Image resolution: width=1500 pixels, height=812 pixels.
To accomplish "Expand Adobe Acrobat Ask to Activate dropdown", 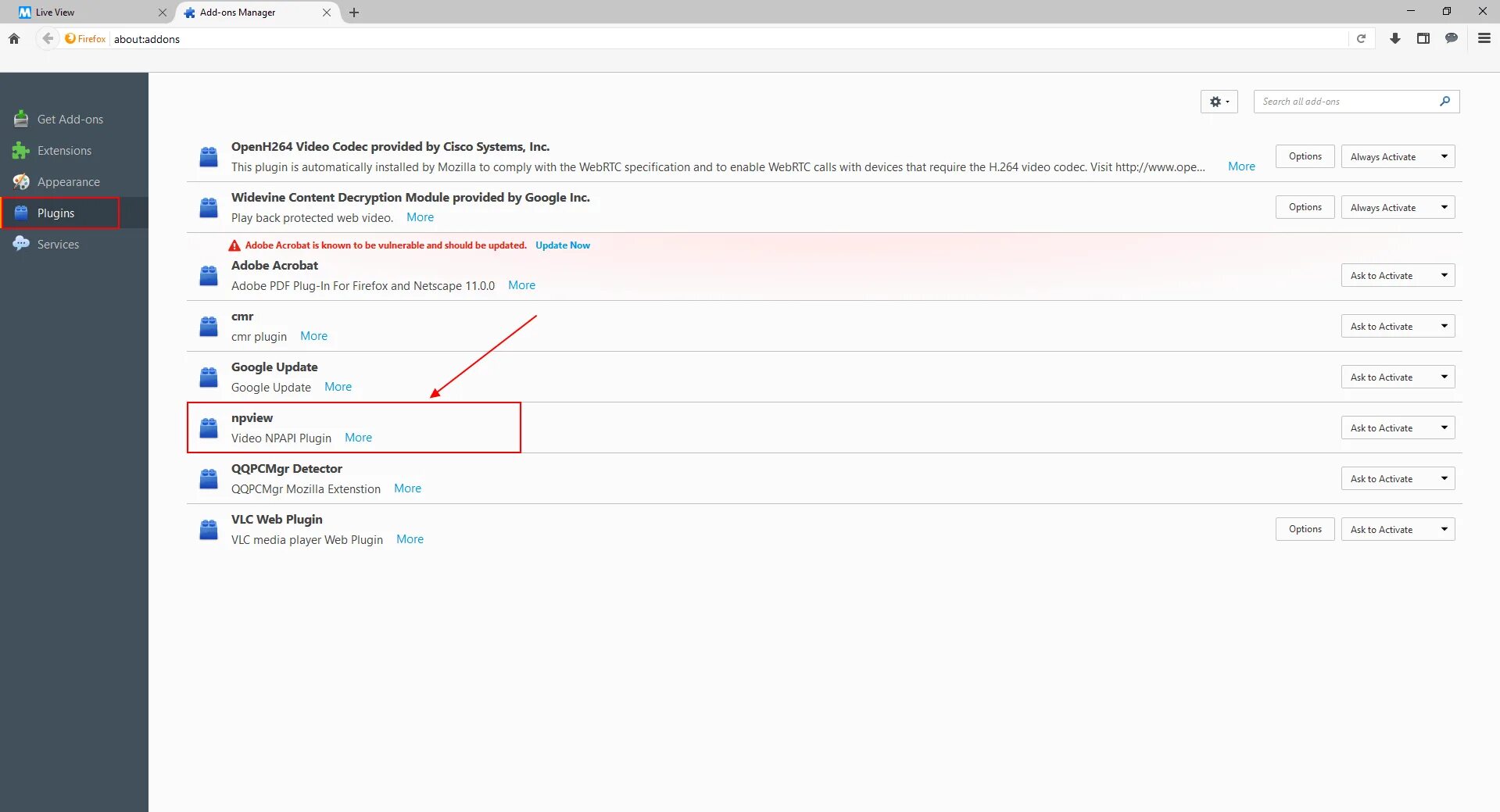I will click(x=1398, y=275).
